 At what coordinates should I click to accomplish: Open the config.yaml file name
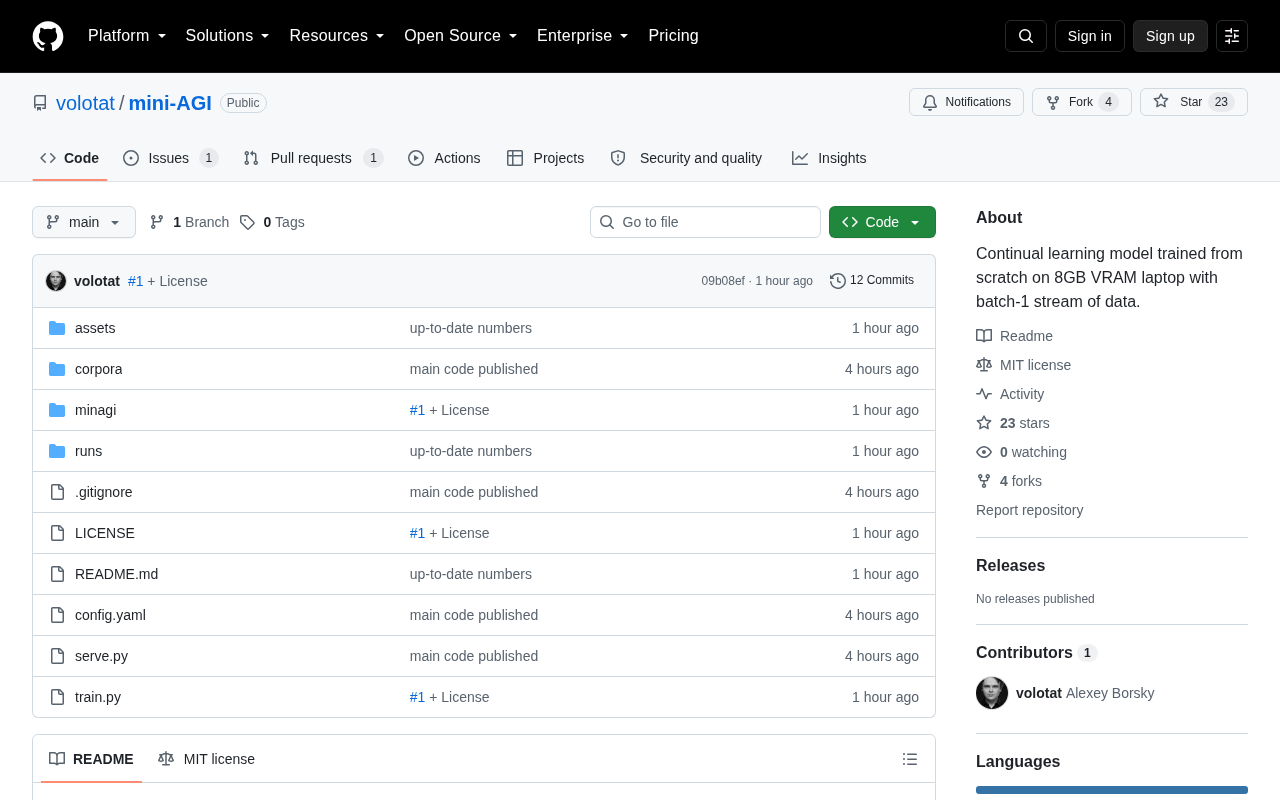[x=110, y=615]
